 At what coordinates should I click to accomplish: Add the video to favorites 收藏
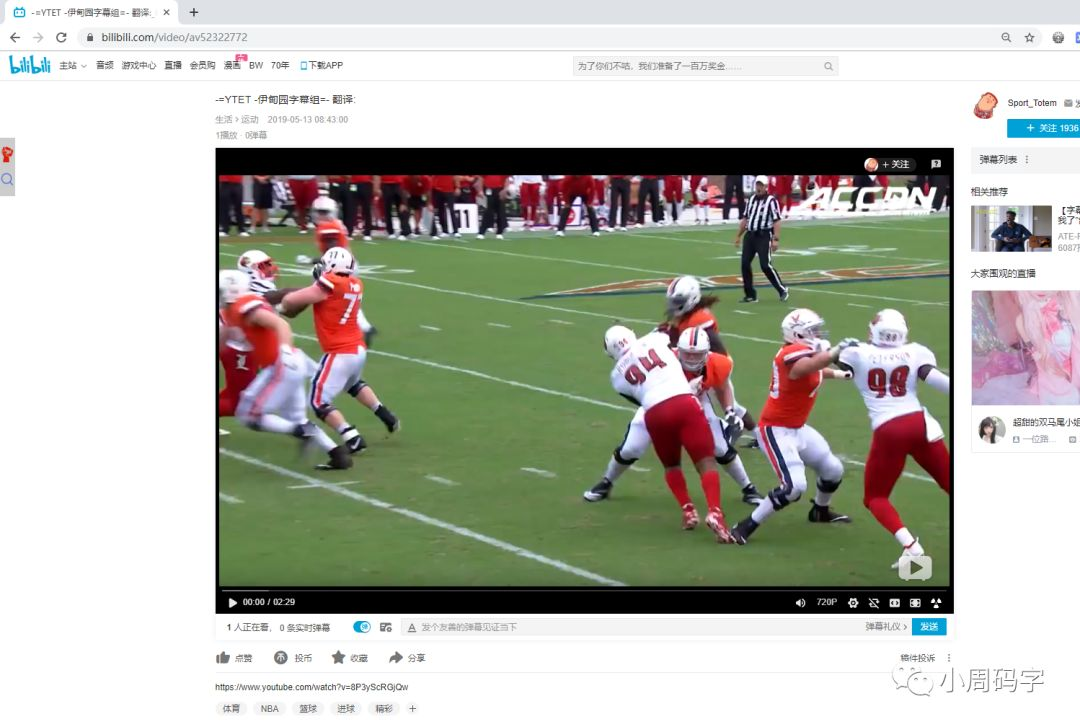[x=349, y=658]
